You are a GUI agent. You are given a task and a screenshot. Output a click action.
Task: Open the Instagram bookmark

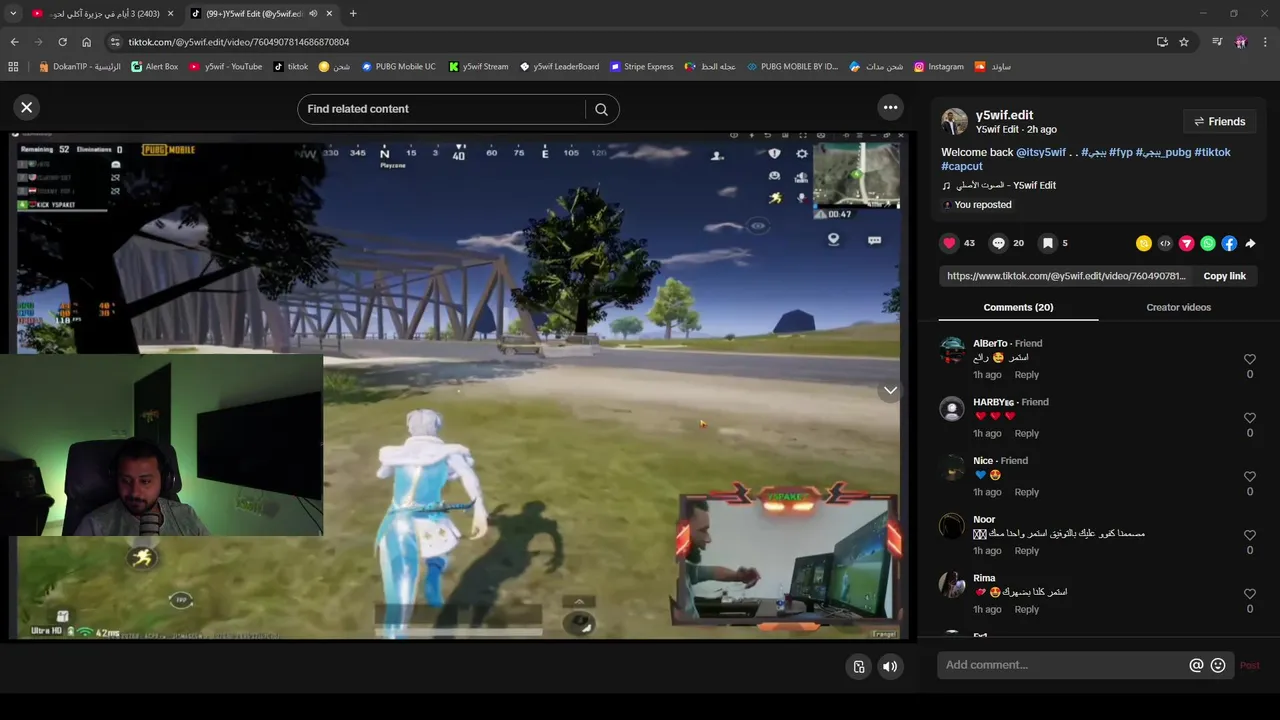click(x=938, y=67)
